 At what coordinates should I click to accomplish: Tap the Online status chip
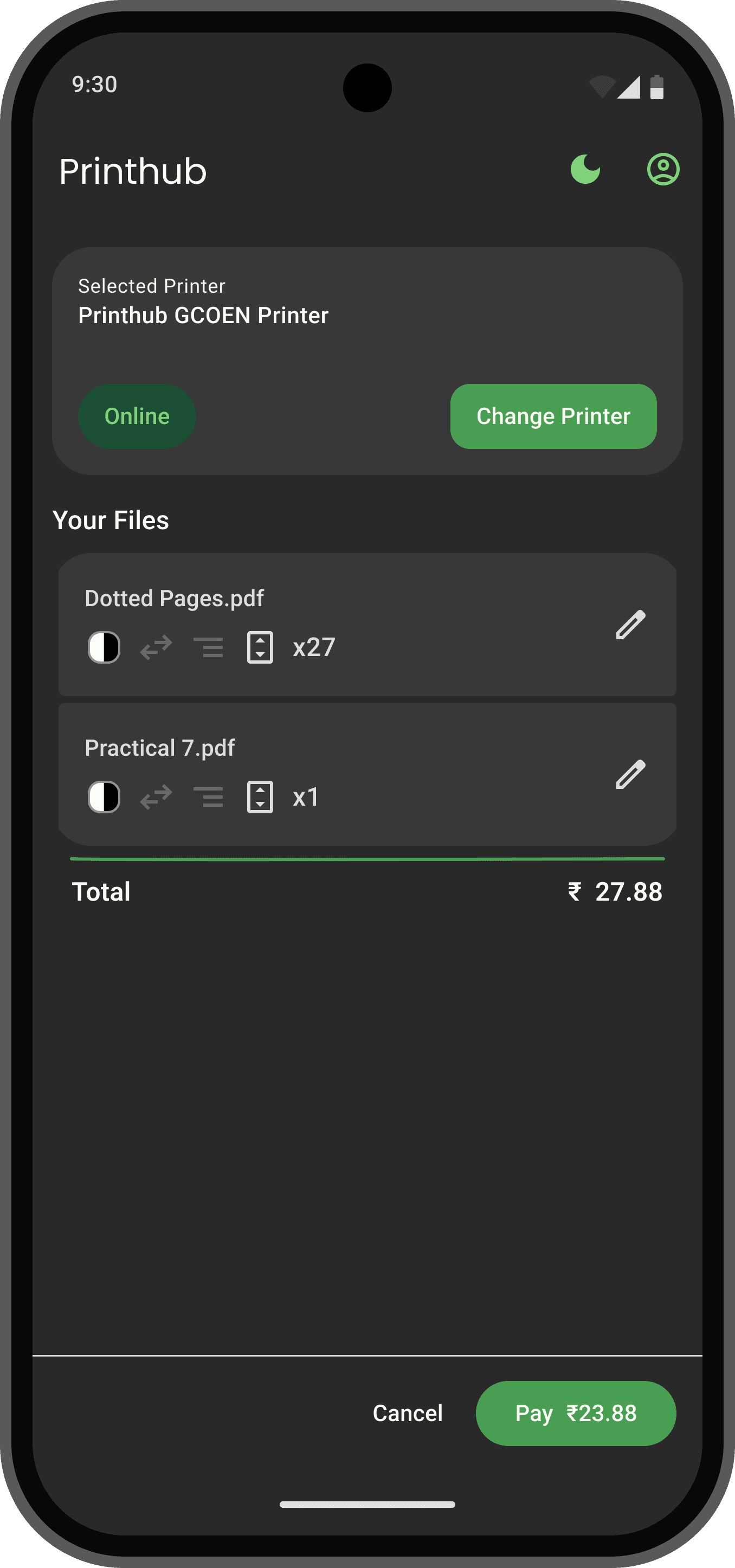pyautogui.click(x=137, y=416)
